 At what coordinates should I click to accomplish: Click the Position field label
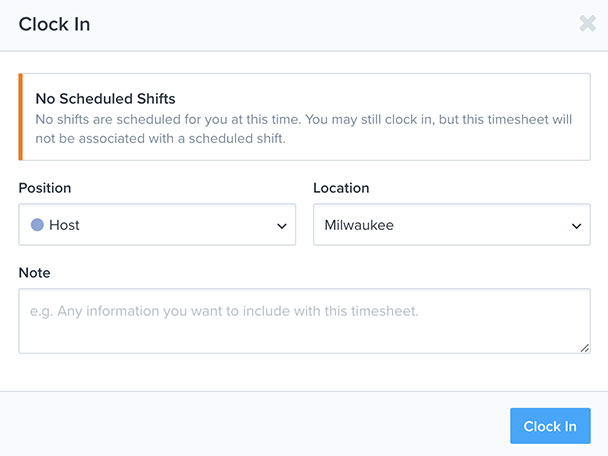(x=45, y=188)
